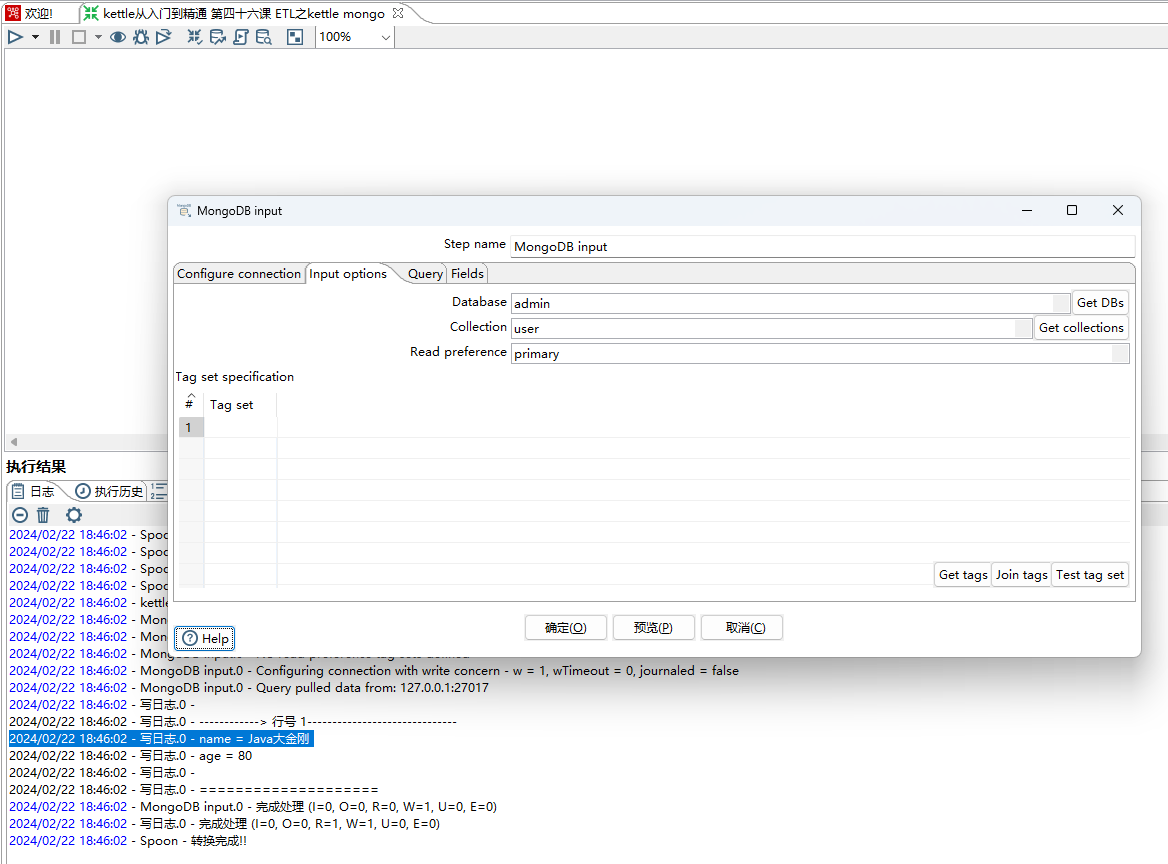The width and height of the screenshot is (1168, 864).
Task: Verify the transformation with the check icon
Action: click(194, 37)
